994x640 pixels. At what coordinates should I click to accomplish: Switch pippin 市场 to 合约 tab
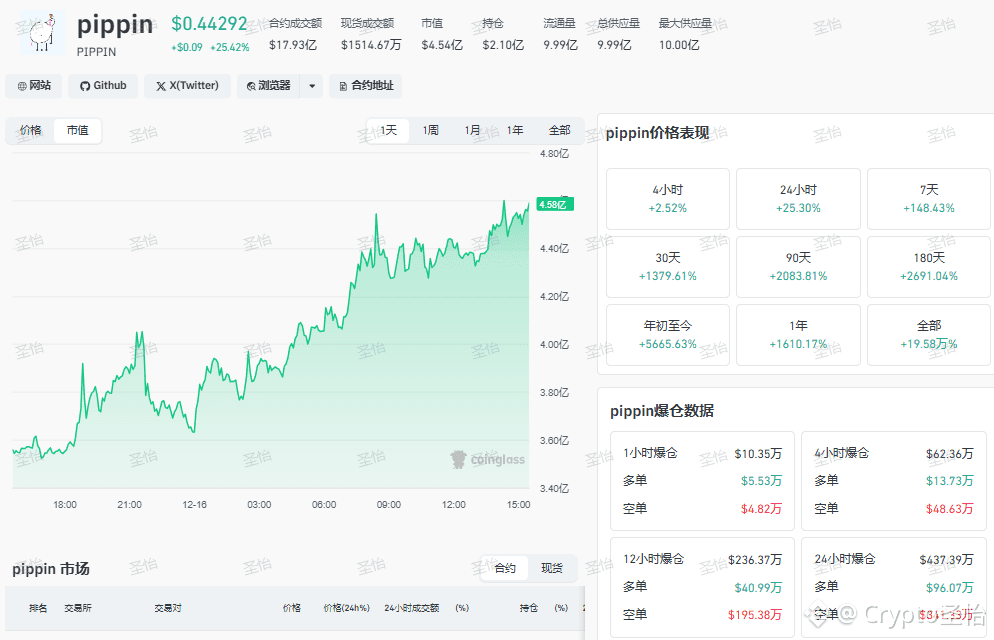(505, 568)
